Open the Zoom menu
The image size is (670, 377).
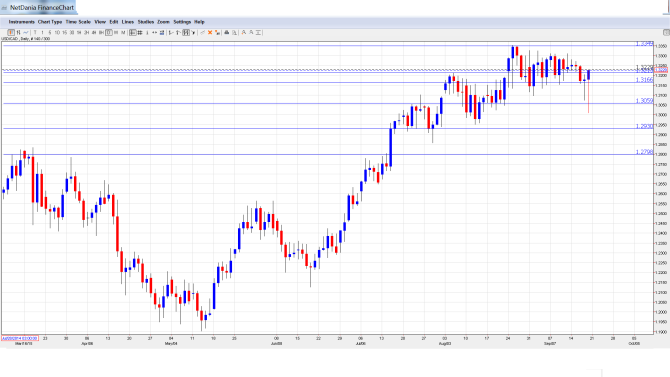coord(163,22)
